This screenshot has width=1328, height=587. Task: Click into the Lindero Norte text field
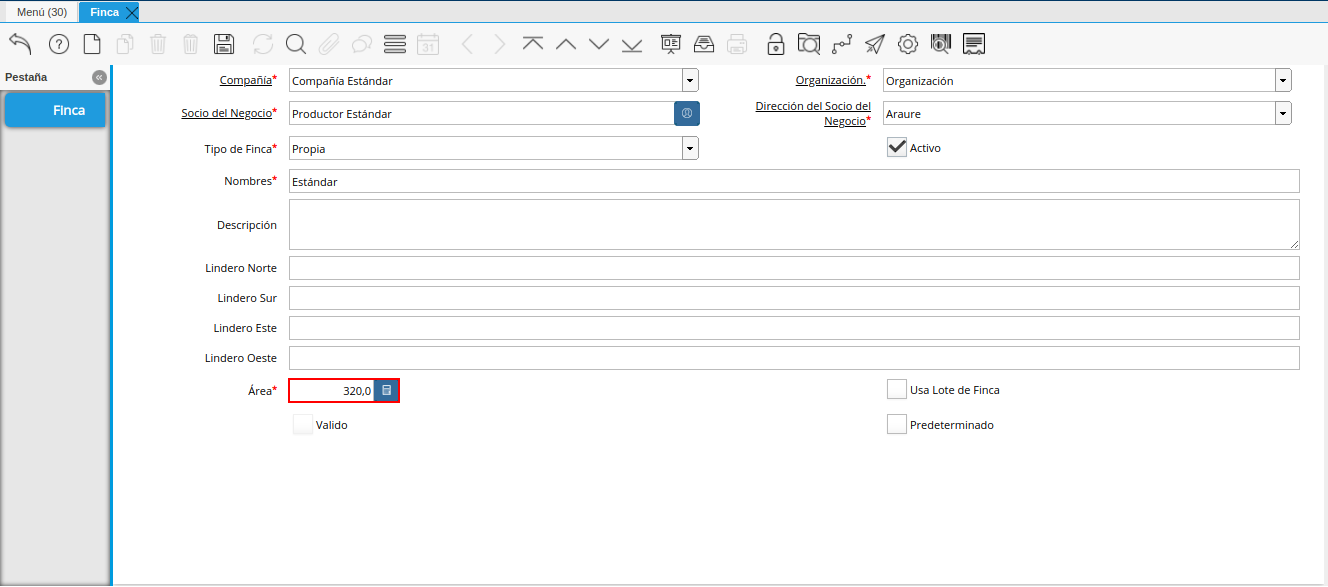(x=794, y=268)
